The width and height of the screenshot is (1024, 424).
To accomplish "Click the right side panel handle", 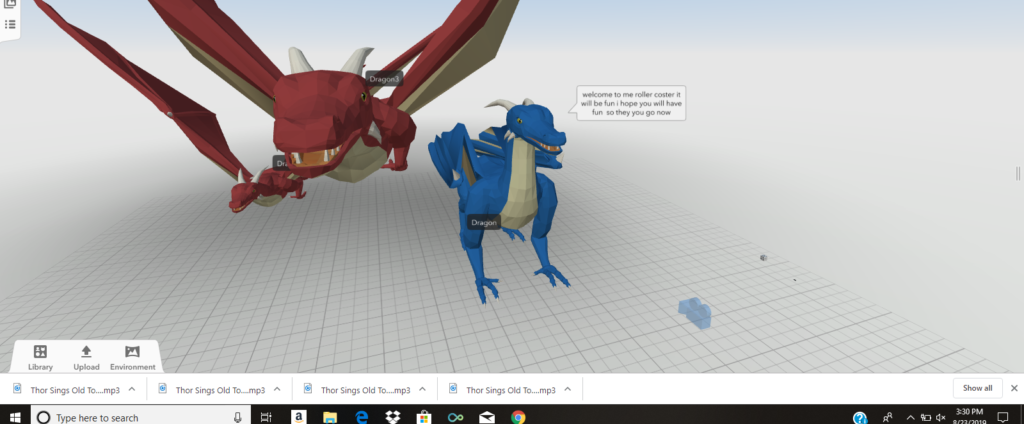I will point(1017,173).
